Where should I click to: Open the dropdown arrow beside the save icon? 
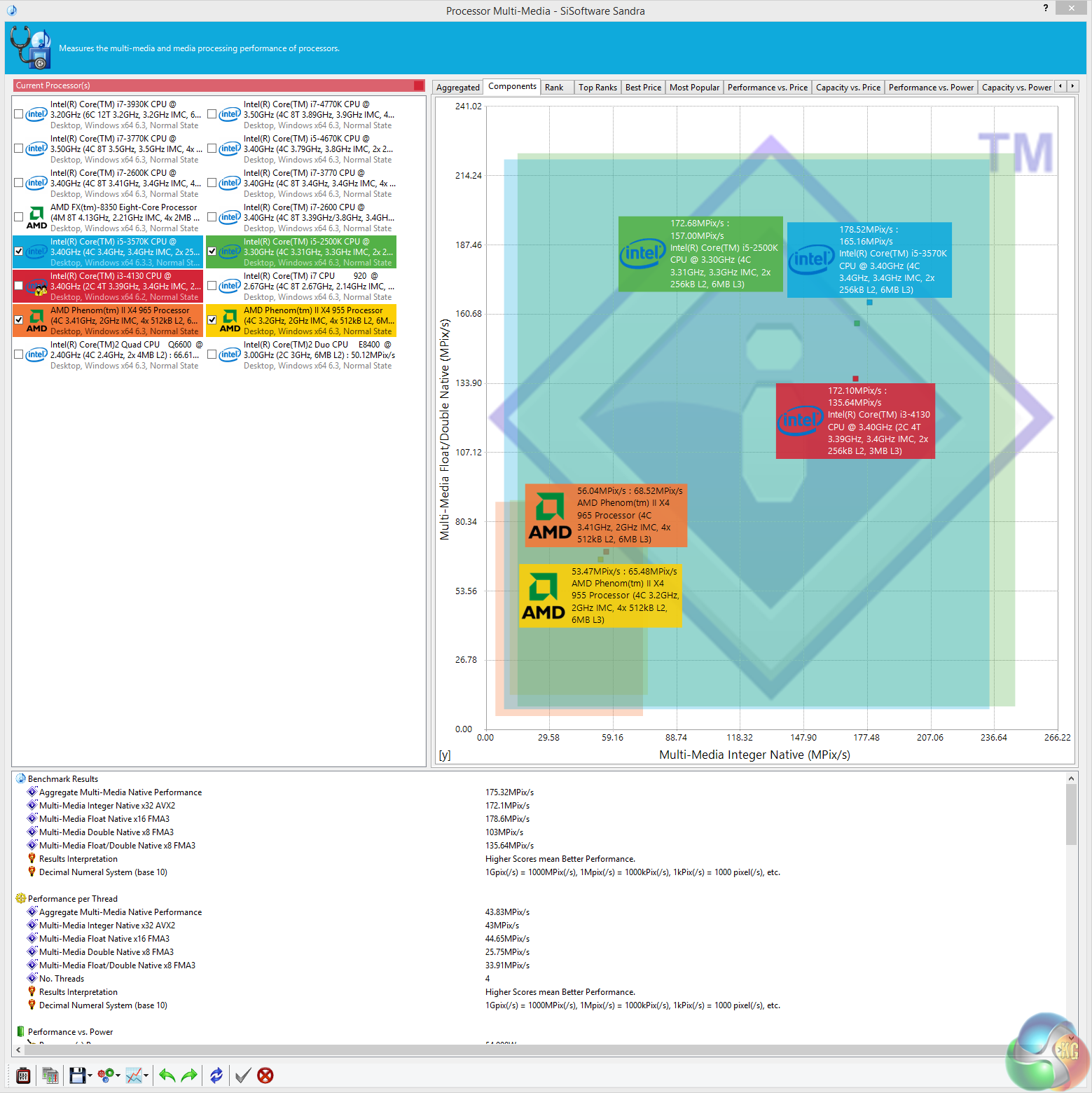click(x=90, y=1075)
